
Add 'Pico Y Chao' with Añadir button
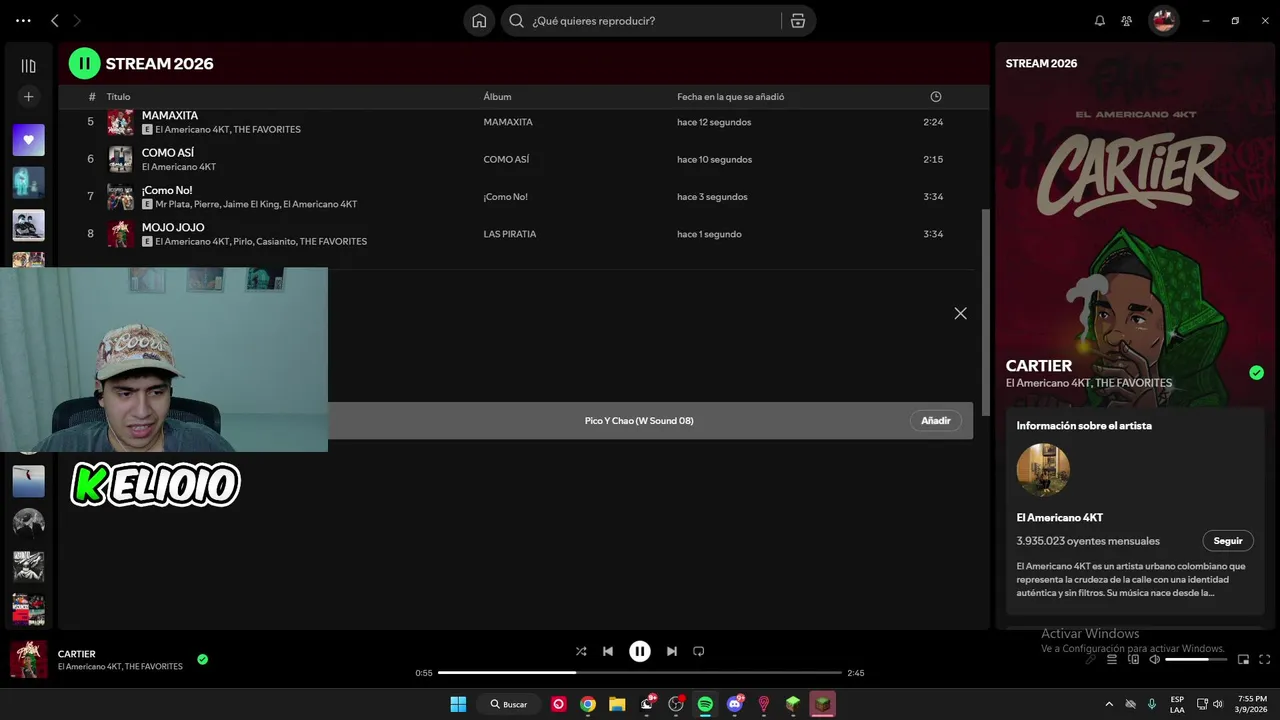tap(936, 421)
